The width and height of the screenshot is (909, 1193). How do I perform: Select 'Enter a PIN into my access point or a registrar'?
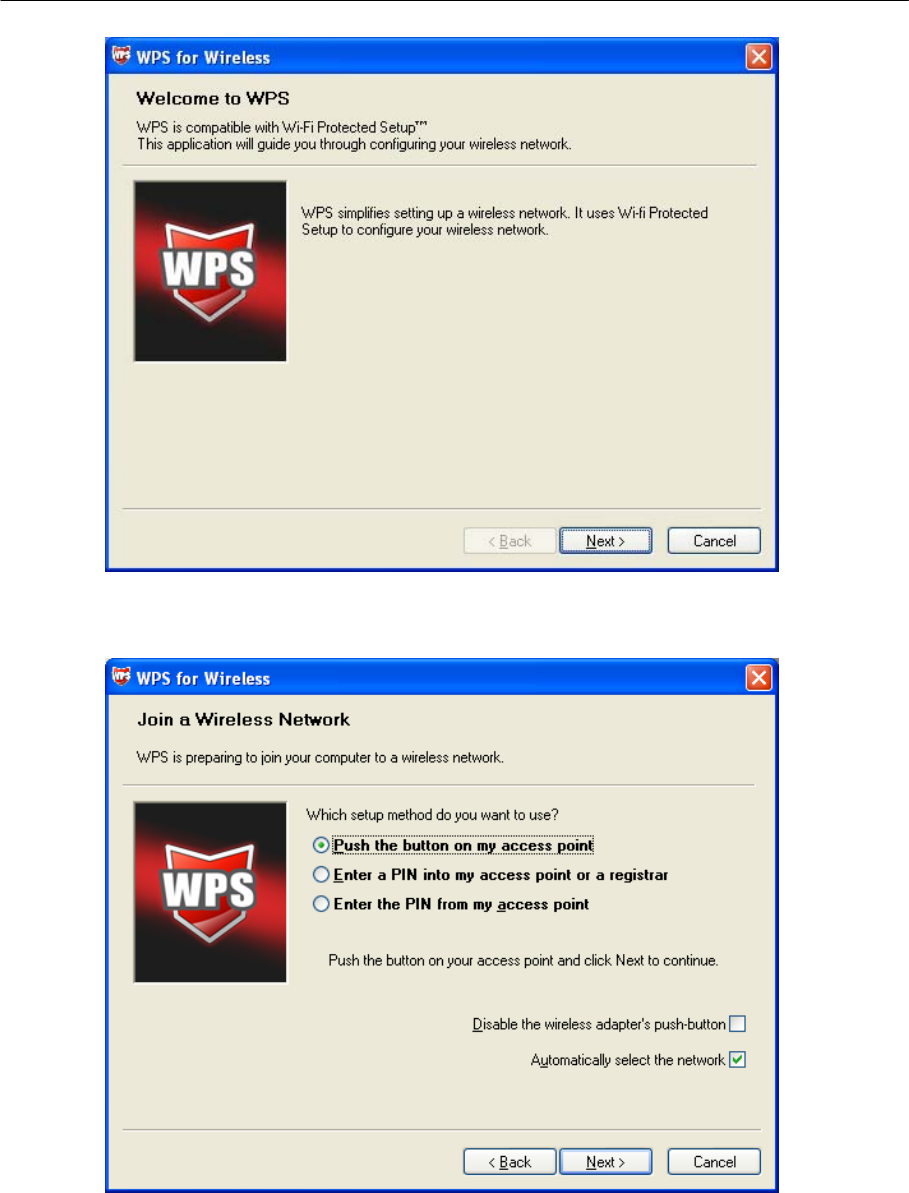pyautogui.click(x=321, y=875)
